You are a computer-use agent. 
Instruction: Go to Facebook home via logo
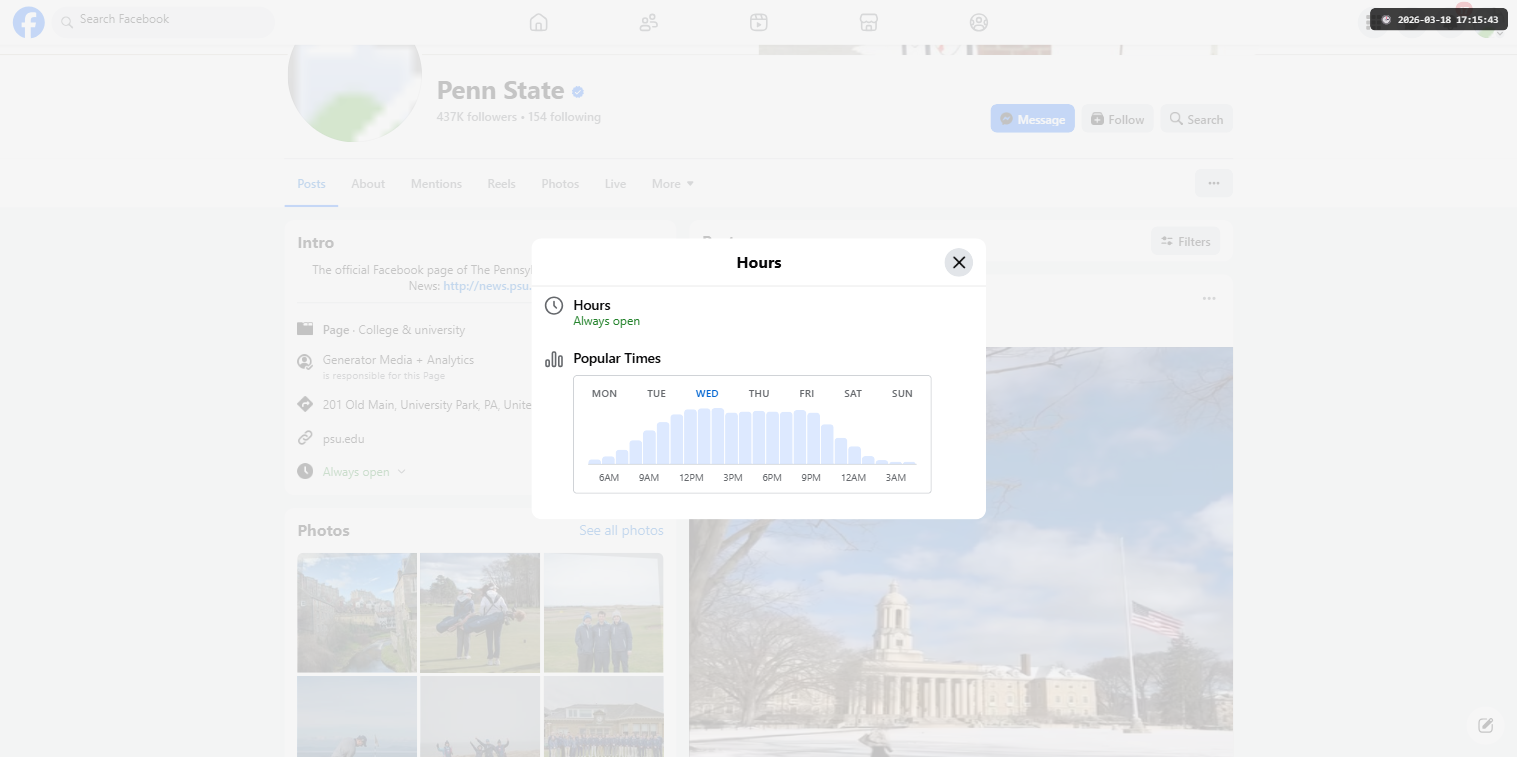[x=29, y=22]
